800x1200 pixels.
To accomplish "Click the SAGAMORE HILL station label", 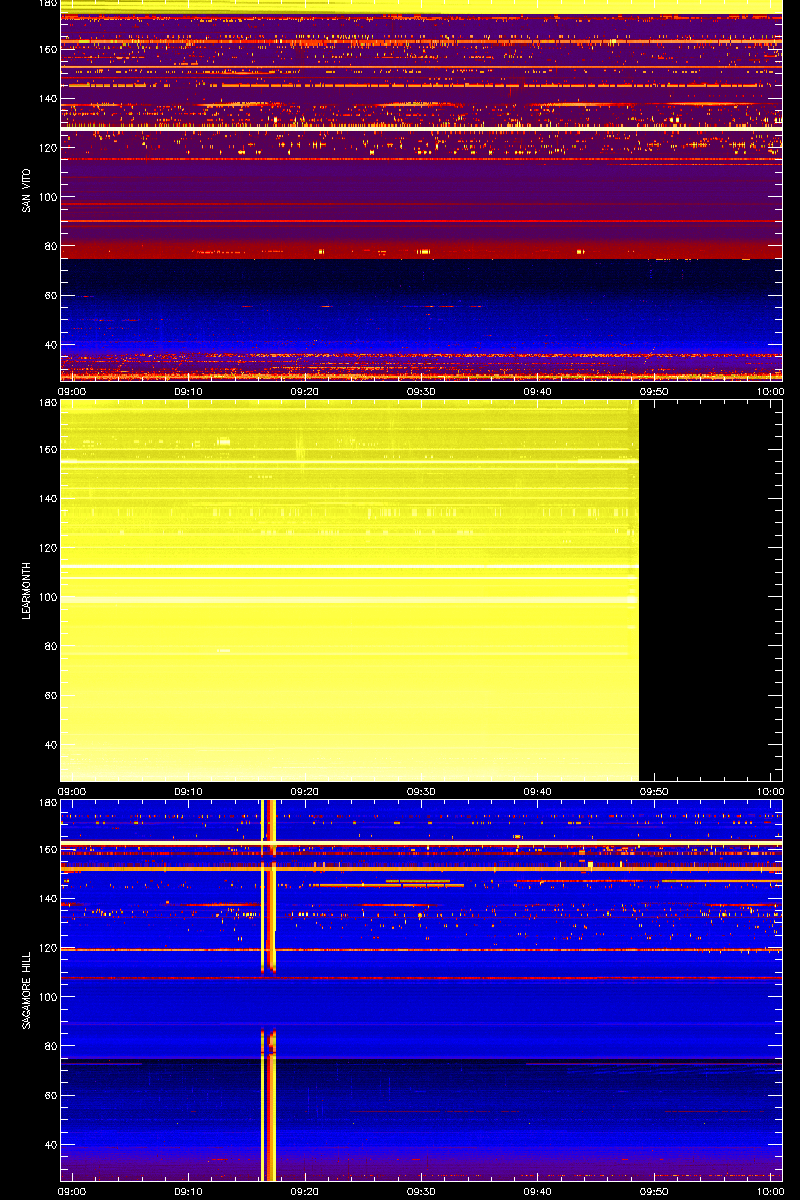I will 25,990.
